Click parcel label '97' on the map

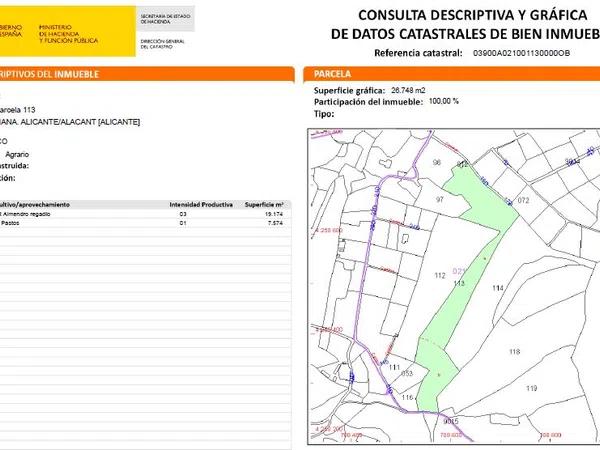(440, 199)
